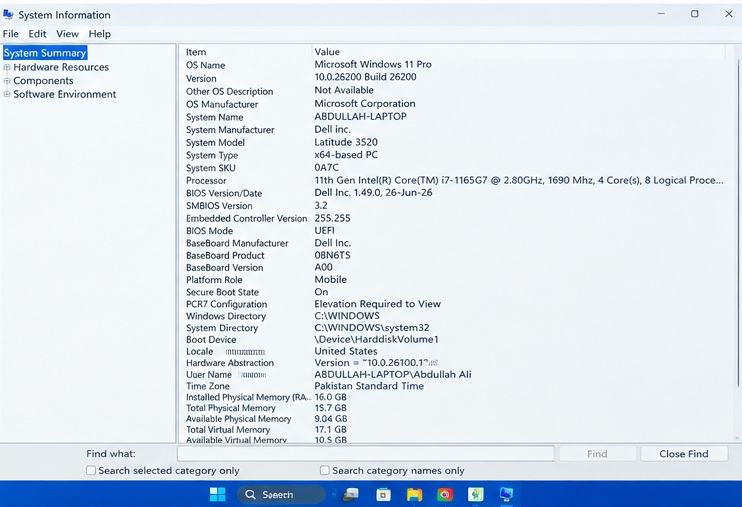Expand the Software Environment tree node
This screenshot has width=742, height=507.
(x=7, y=94)
